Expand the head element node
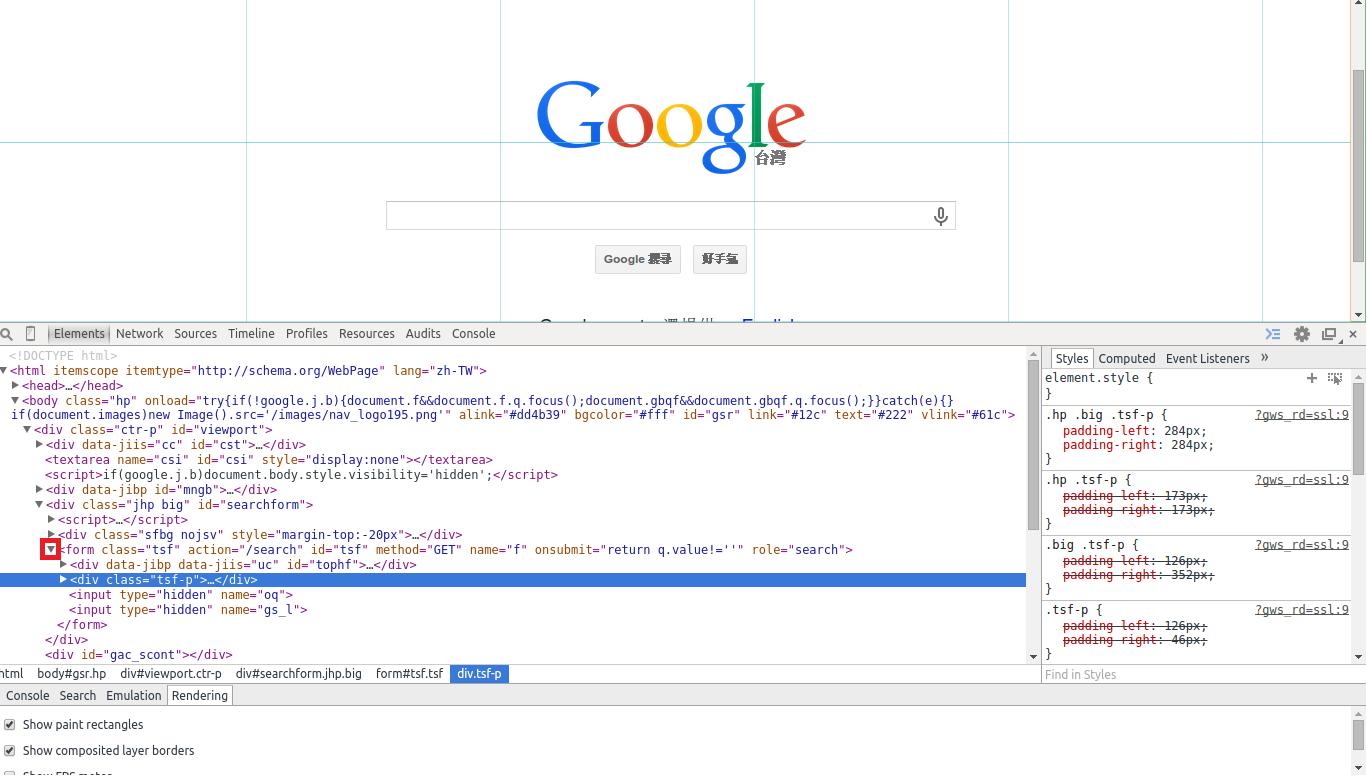Image resolution: width=1367 pixels, height=778 pixels. pos(16,386)
